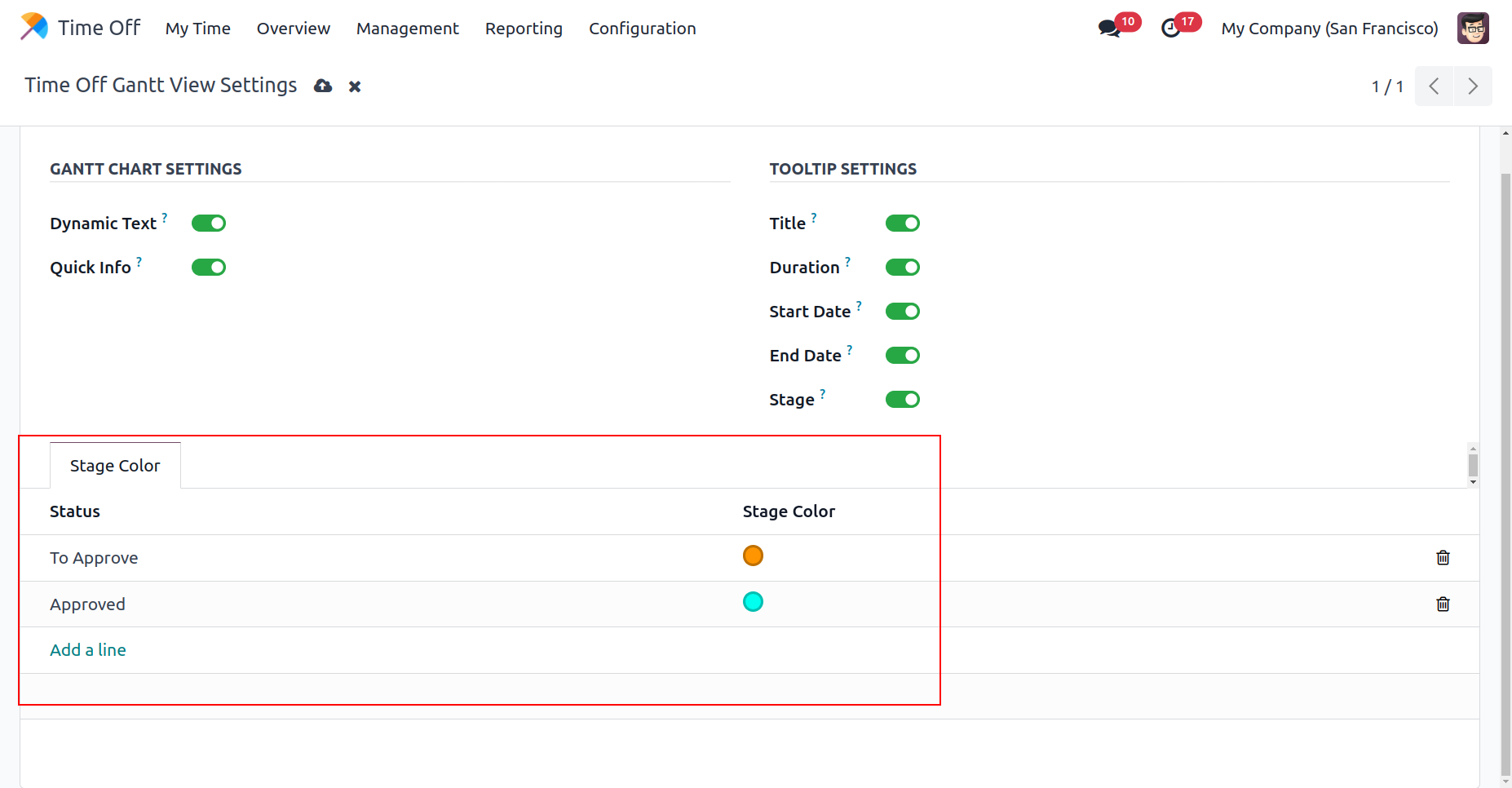Turn off the Quick Info toggle
This screenshot has height=788, width=1512.
(x=209, y=268)
